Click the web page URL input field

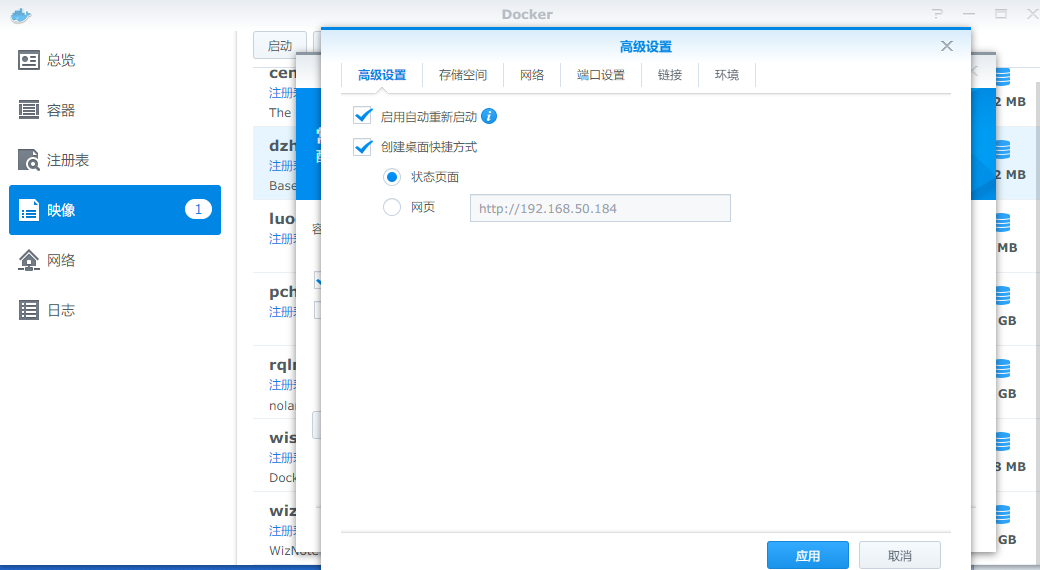click(600, 208)
